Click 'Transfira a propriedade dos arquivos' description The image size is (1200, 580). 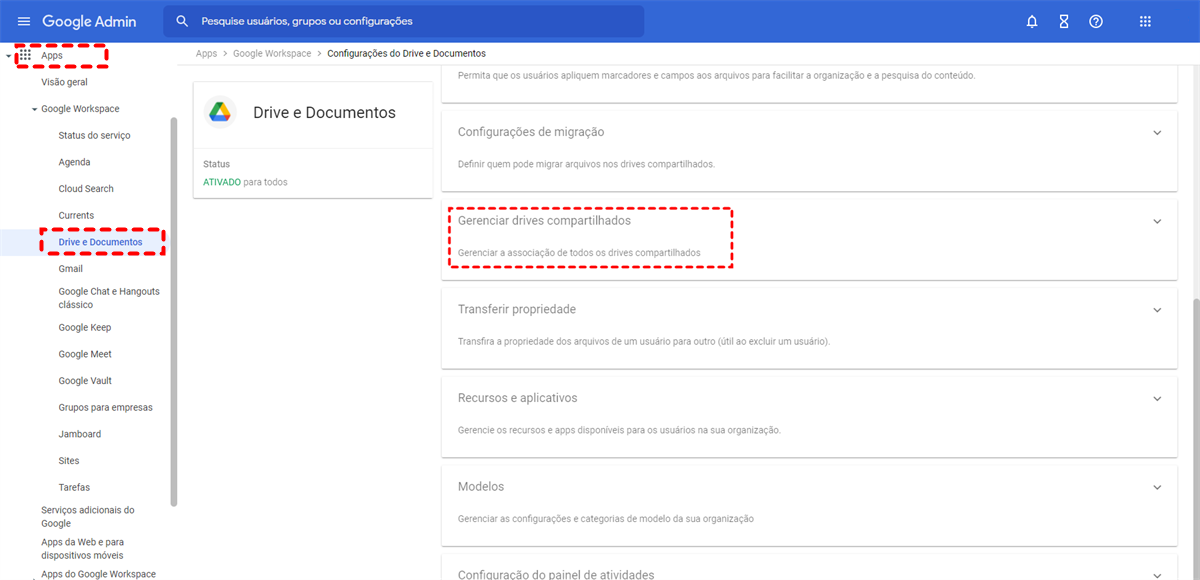643,341
